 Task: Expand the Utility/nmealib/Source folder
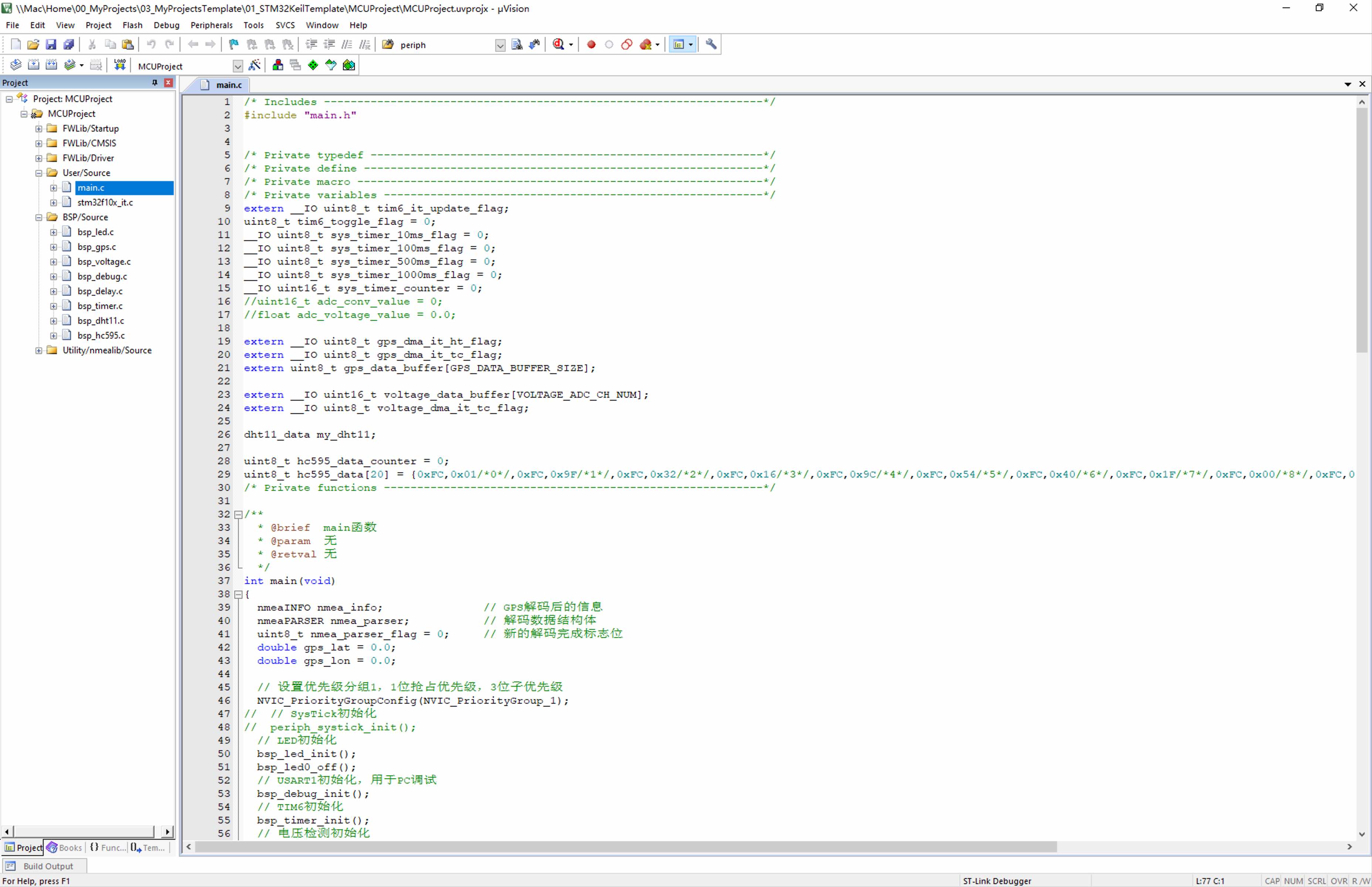pos(38,350)
